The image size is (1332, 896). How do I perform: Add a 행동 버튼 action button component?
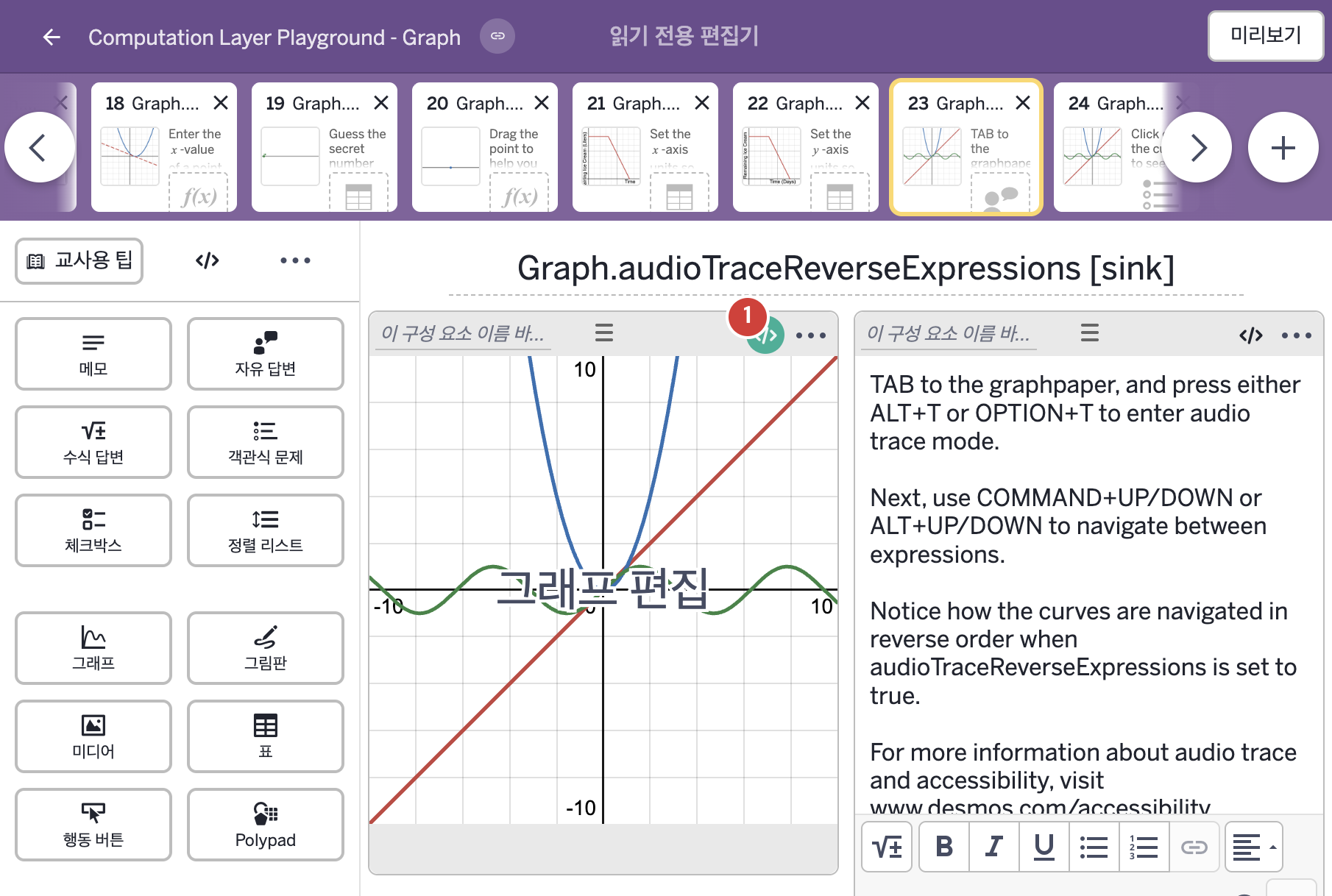pos(93,825)
